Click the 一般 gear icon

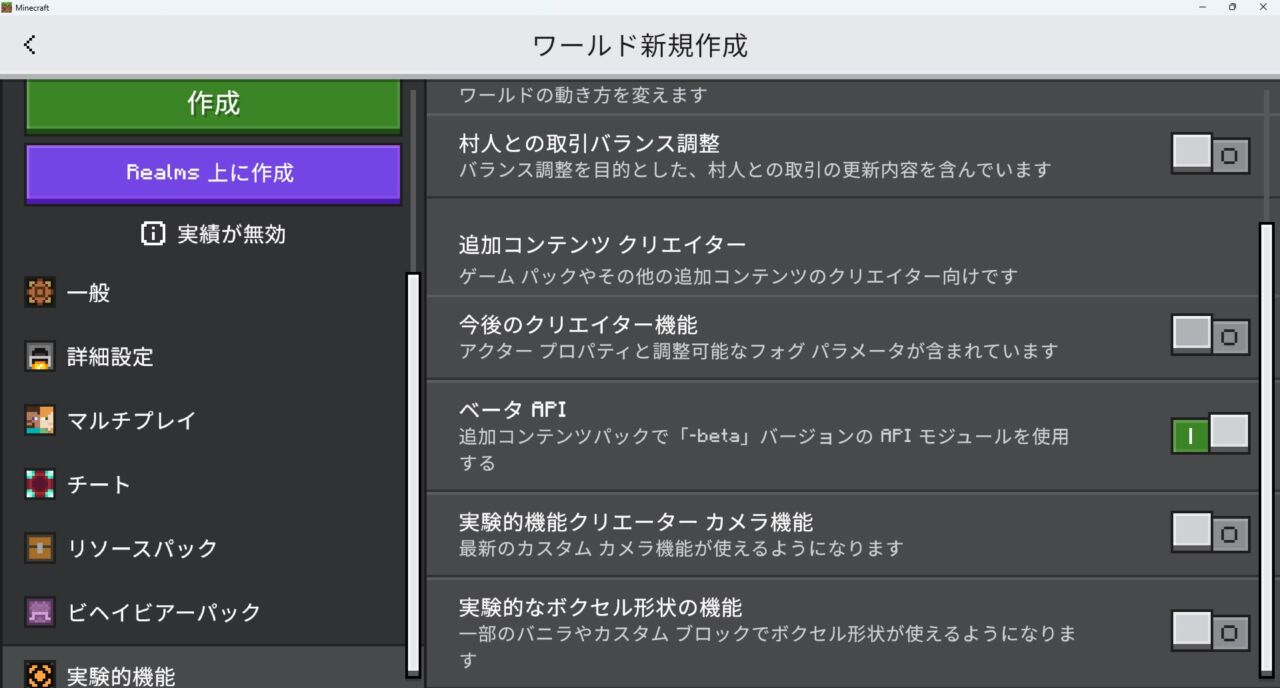(x=40, y=293)
